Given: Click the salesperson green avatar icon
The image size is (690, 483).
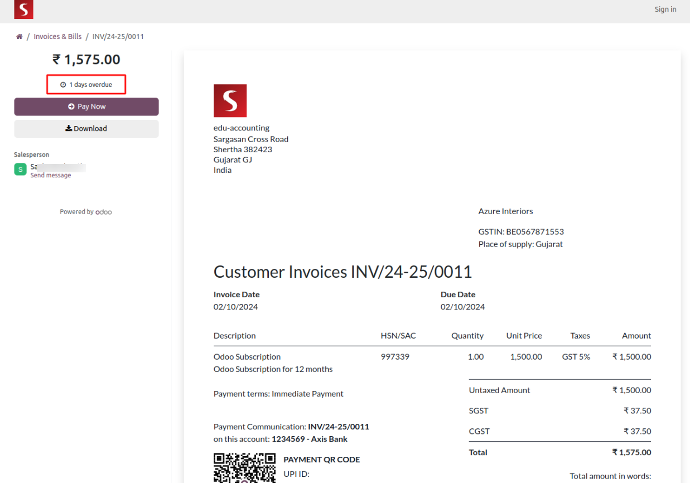Looking at the screenshot, I should tap(20, 169).
